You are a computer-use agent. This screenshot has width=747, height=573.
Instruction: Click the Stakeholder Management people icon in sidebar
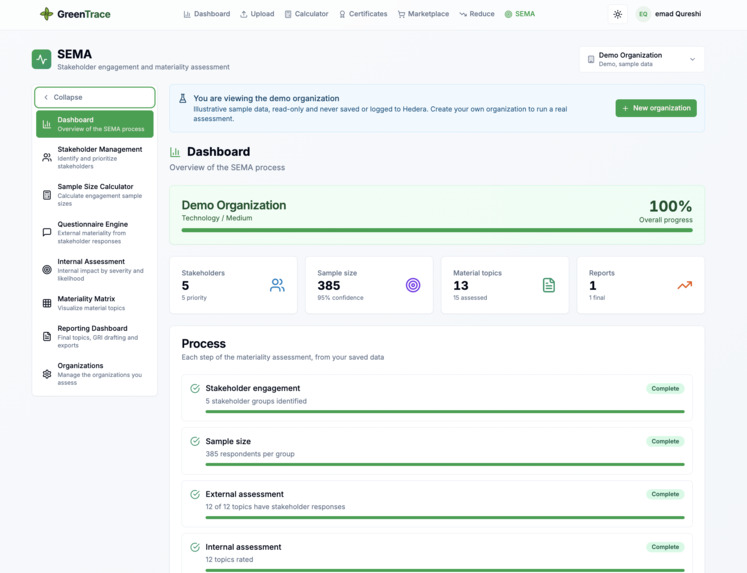(47, 157)
